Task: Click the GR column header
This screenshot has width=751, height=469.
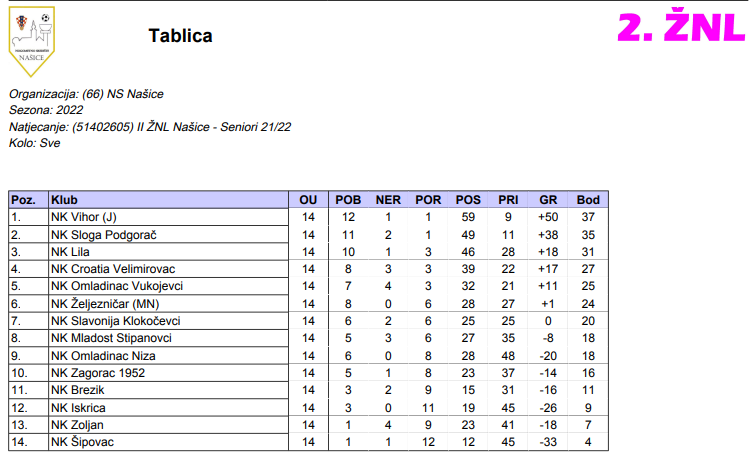Action: (547, 200)
